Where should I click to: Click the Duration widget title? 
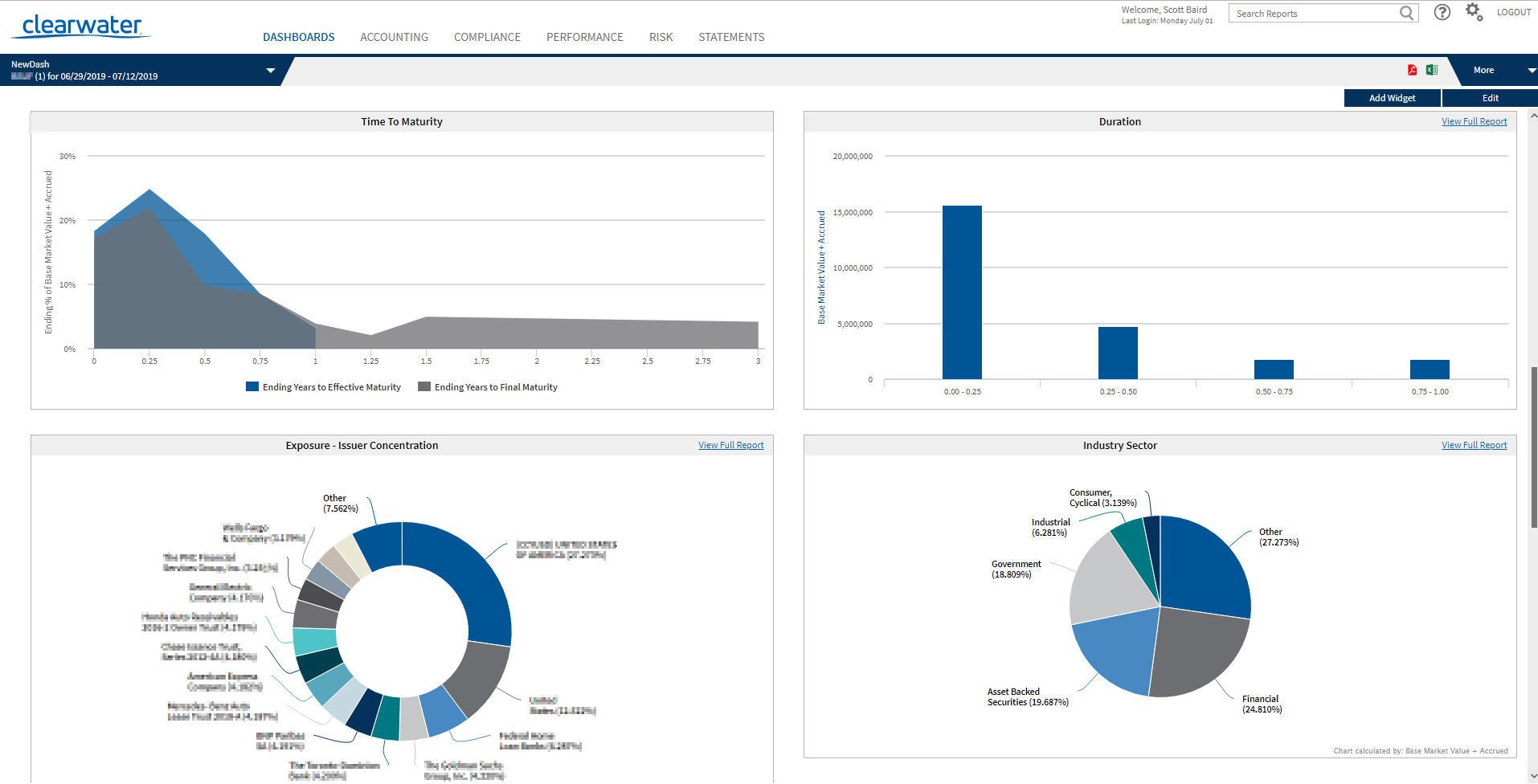point(1120,121)
